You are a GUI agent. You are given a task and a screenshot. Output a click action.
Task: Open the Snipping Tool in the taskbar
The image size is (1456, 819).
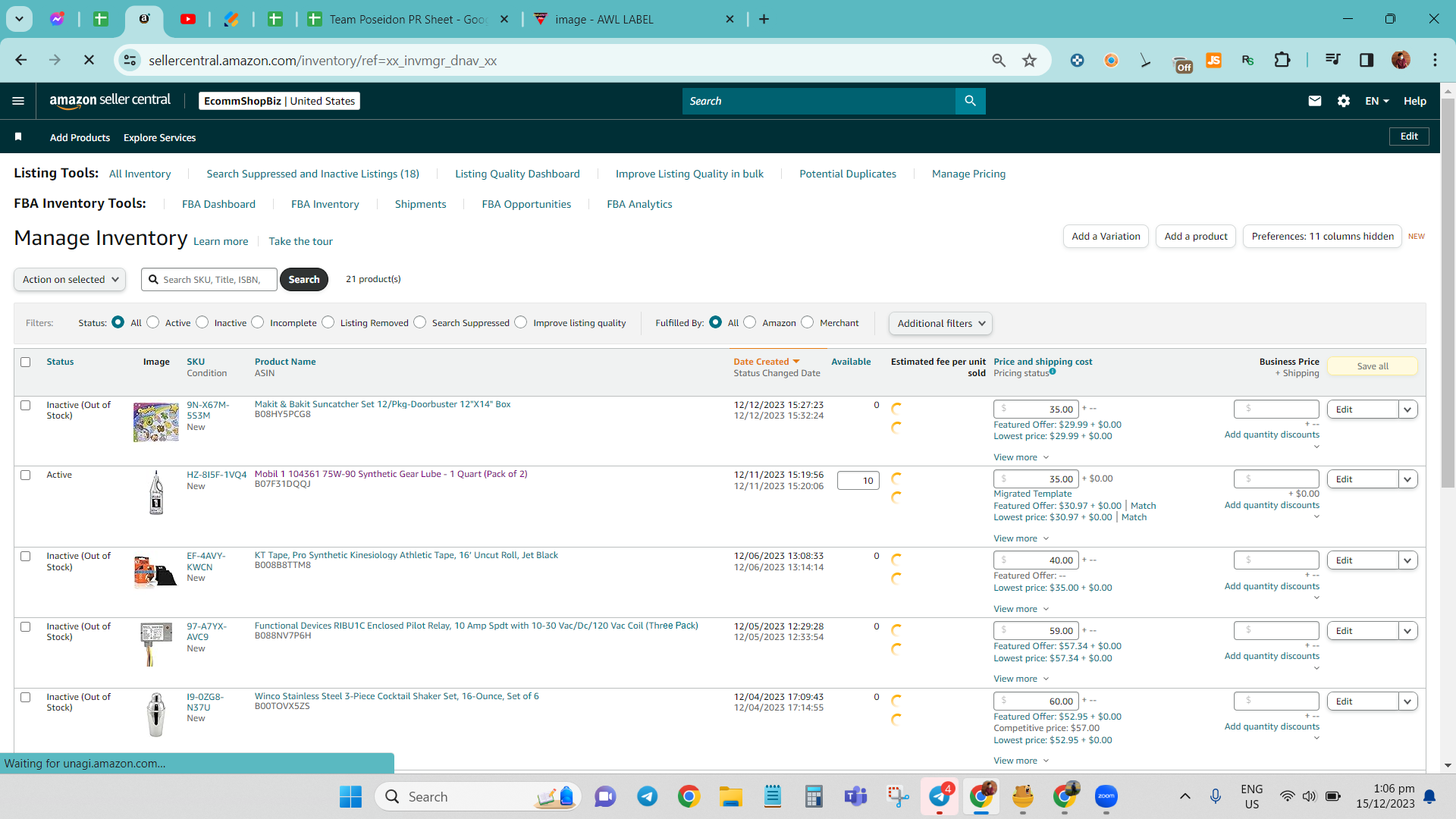click(898, 797)
